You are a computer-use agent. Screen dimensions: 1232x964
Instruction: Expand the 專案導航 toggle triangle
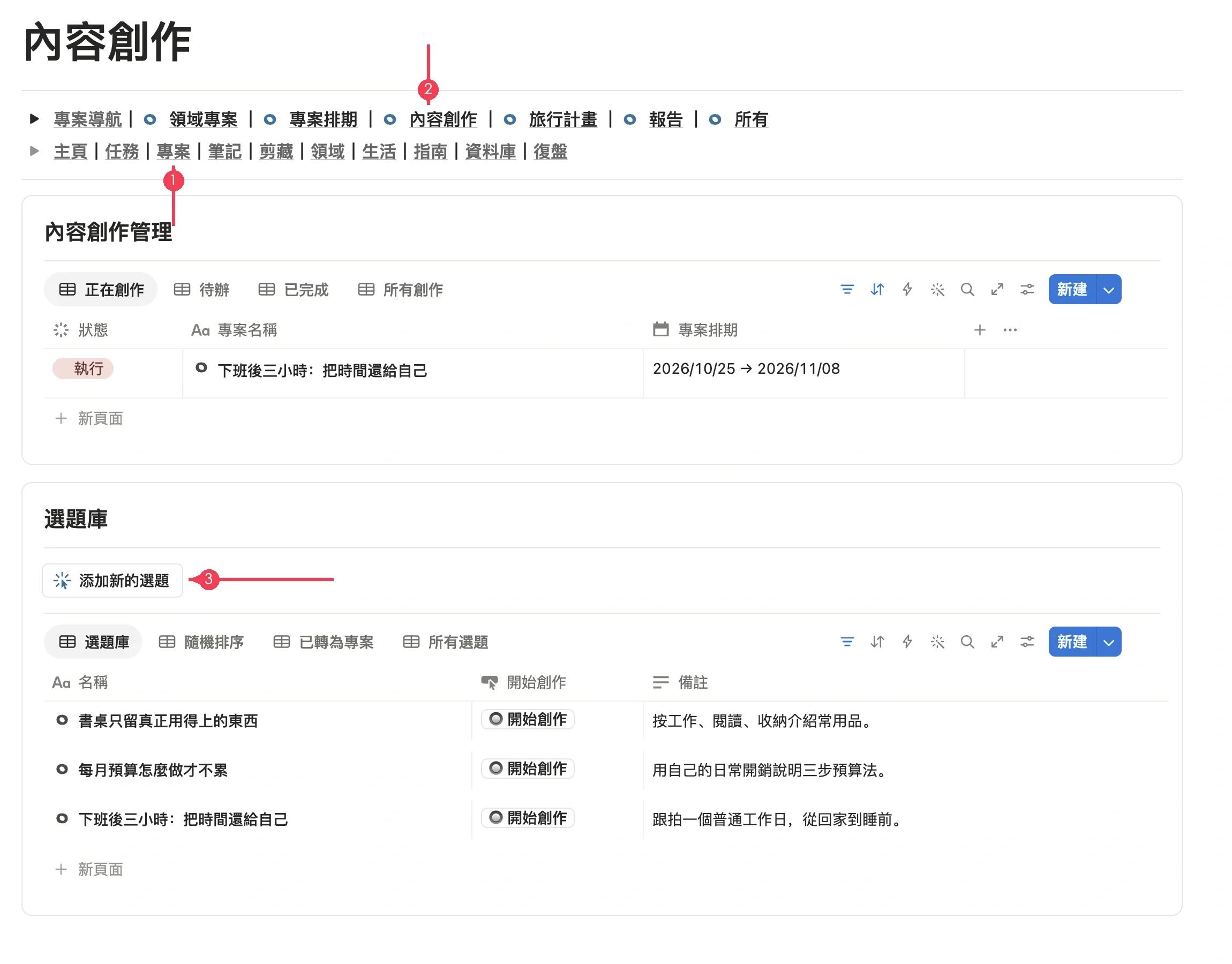click(x=34, y=119)
